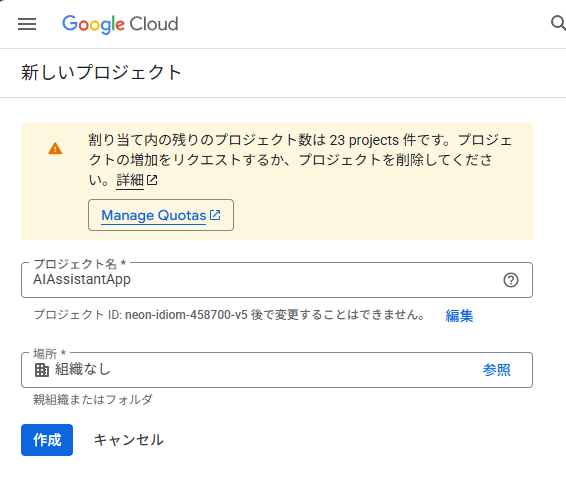Open the 詳細 details link
Viewport: 566px width, 488px height.
pyautogui.click(x=130, y=180)
